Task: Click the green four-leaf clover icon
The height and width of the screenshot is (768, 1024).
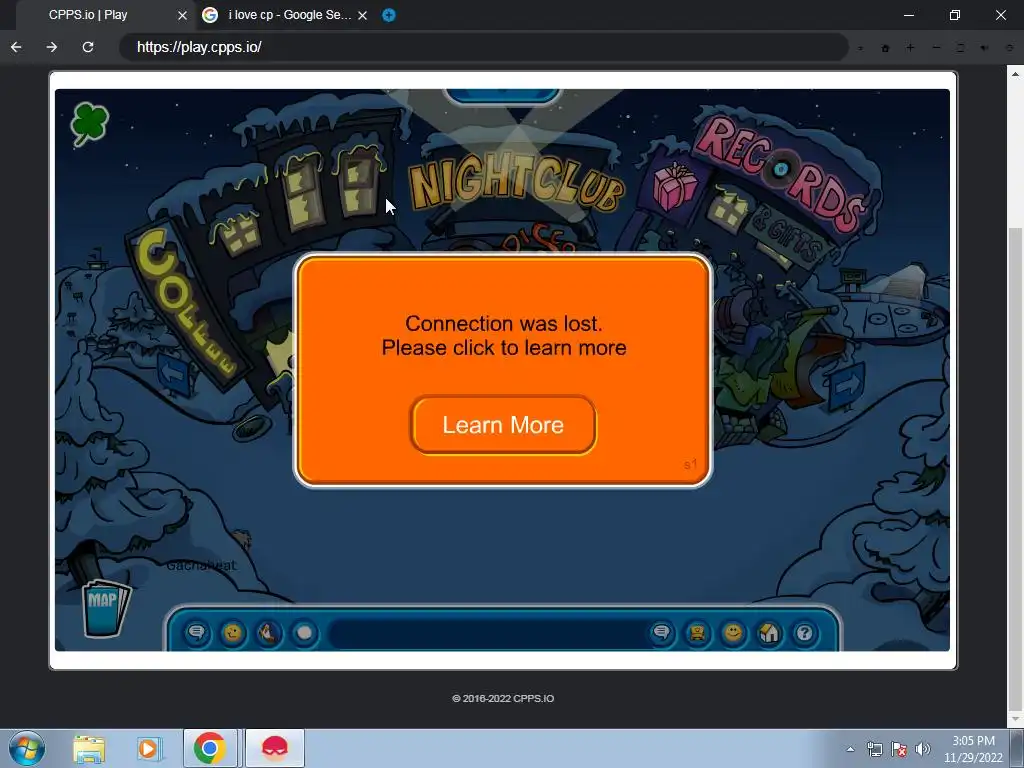Action: 89,123
